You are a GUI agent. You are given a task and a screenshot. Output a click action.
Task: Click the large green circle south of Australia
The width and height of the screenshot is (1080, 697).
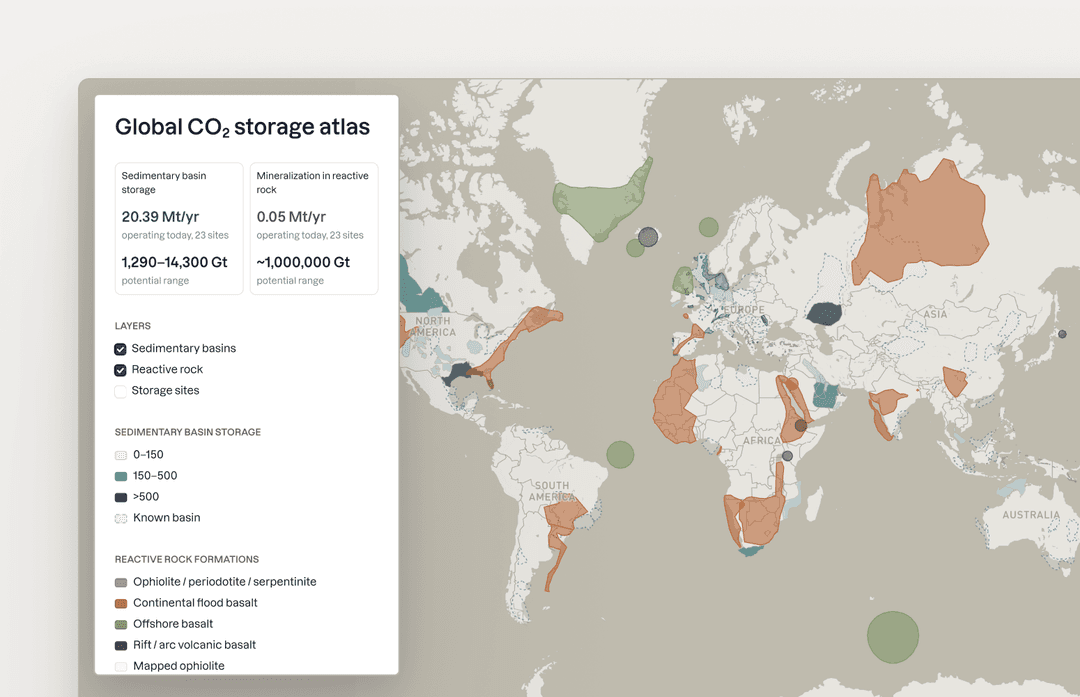point(893,637)
